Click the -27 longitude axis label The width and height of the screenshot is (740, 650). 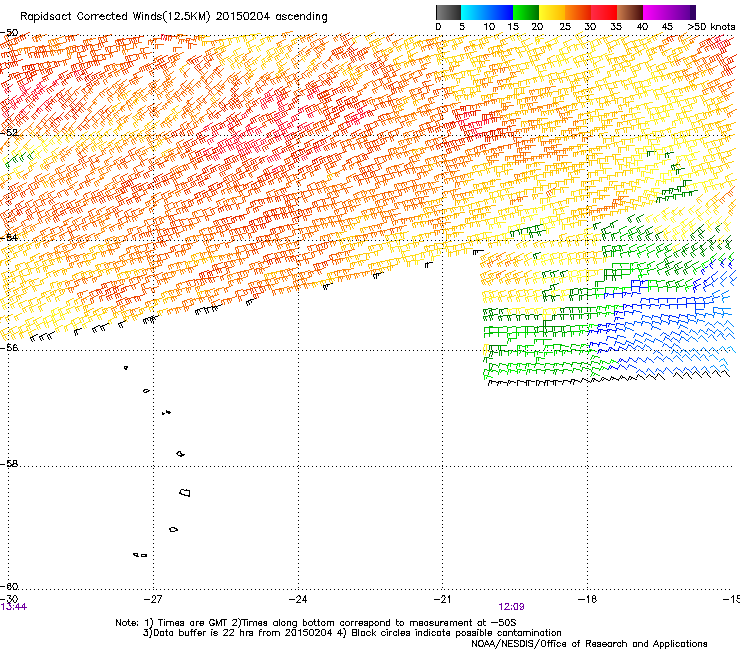(x=153, y=599)
